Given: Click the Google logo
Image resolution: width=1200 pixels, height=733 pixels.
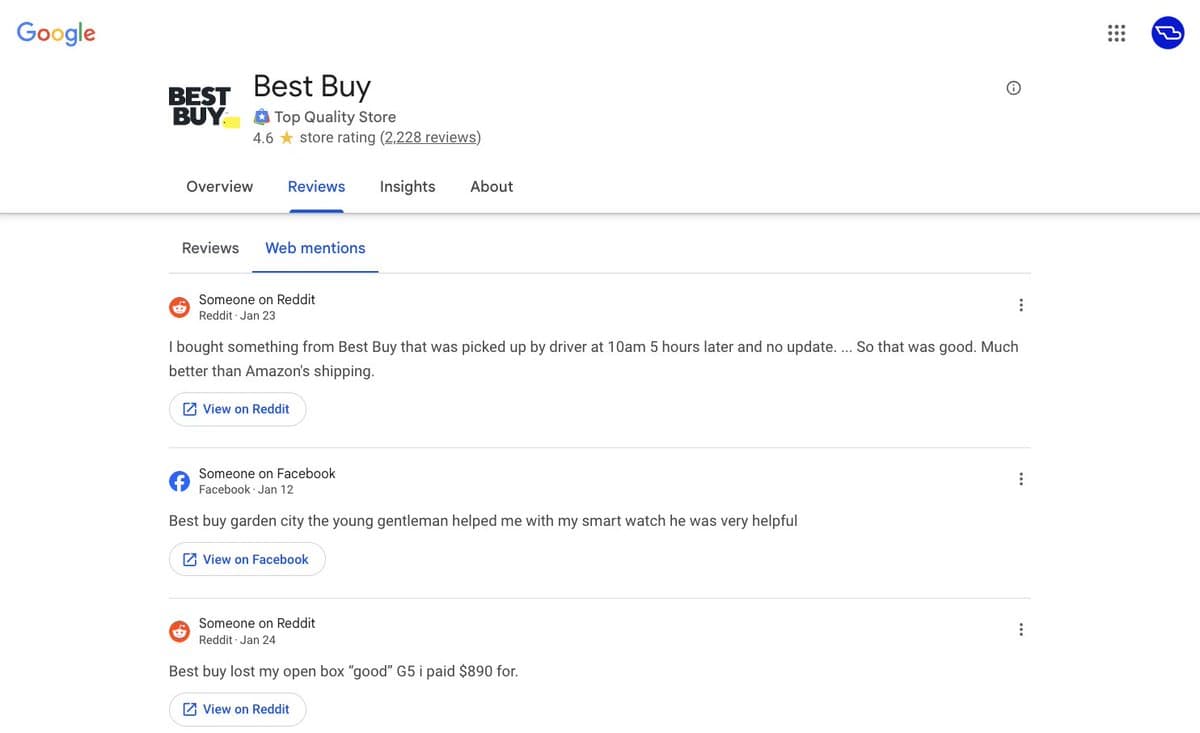Looking at the screenshot, I should [x=56, y=33].
